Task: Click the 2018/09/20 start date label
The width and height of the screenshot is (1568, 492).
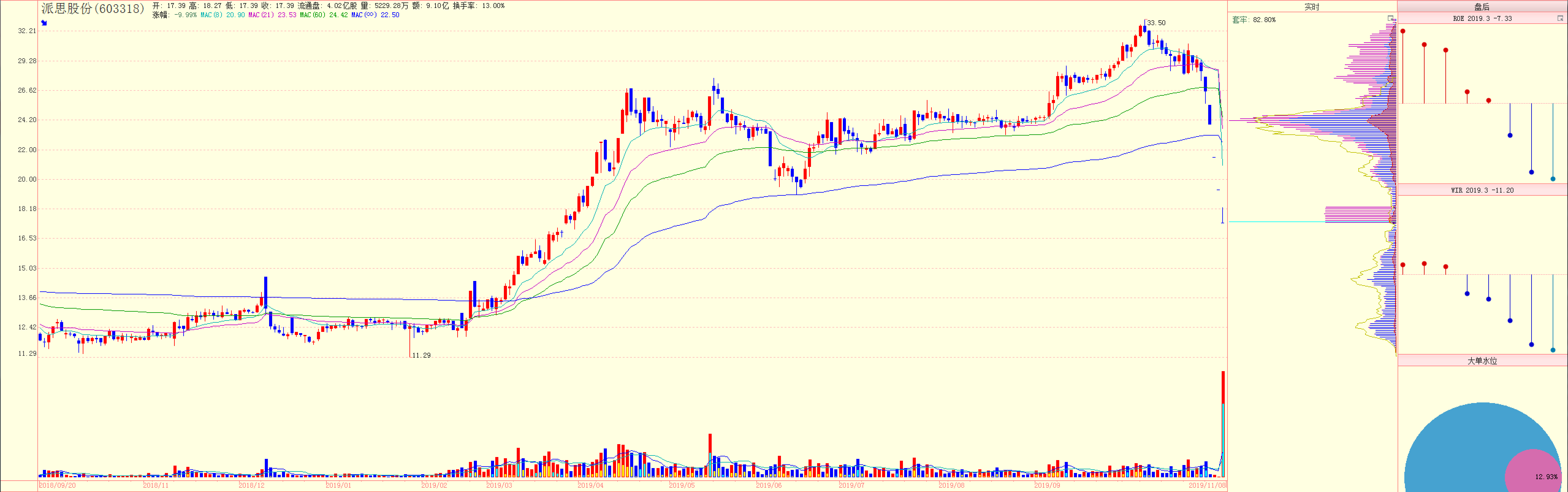Action: (x=57, y=486)
